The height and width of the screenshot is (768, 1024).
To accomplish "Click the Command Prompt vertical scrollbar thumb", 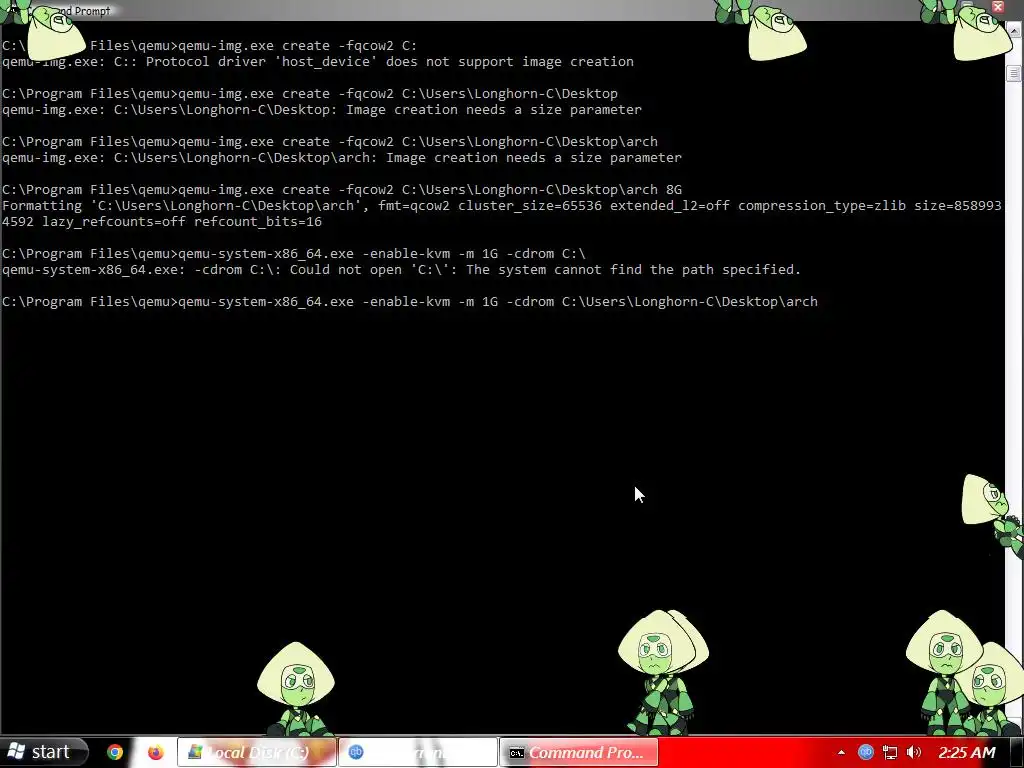I will pyautogui.click(x=1014, y=74).
